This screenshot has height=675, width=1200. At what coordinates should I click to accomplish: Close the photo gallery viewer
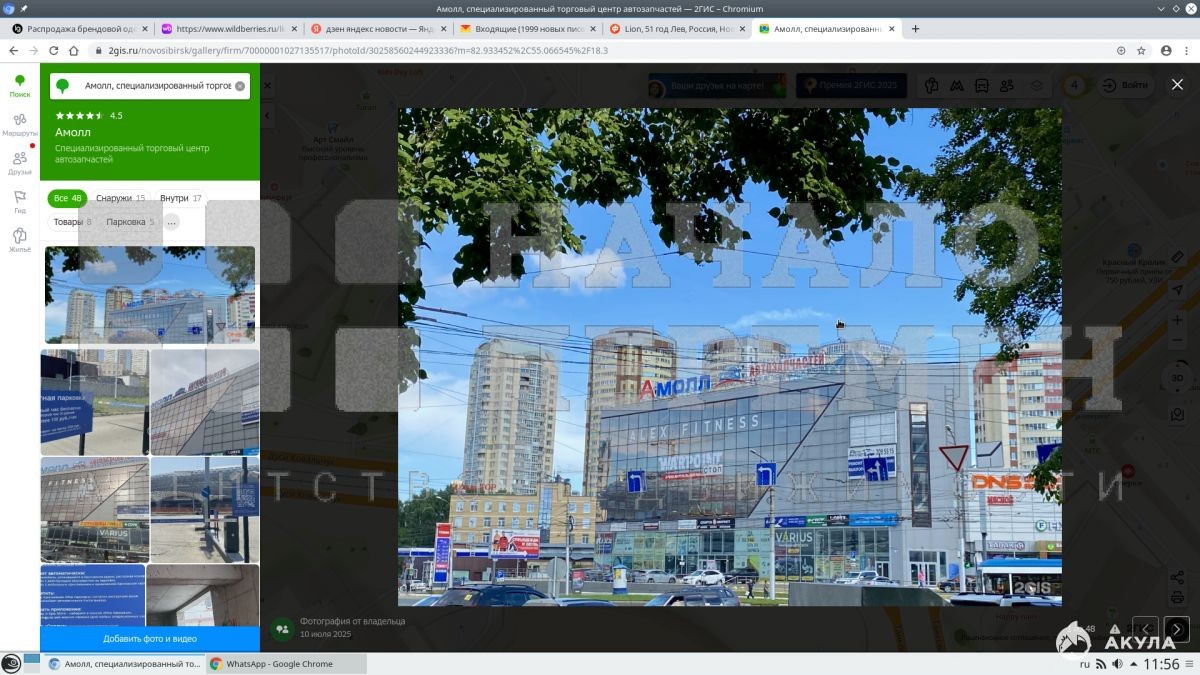1177,85
